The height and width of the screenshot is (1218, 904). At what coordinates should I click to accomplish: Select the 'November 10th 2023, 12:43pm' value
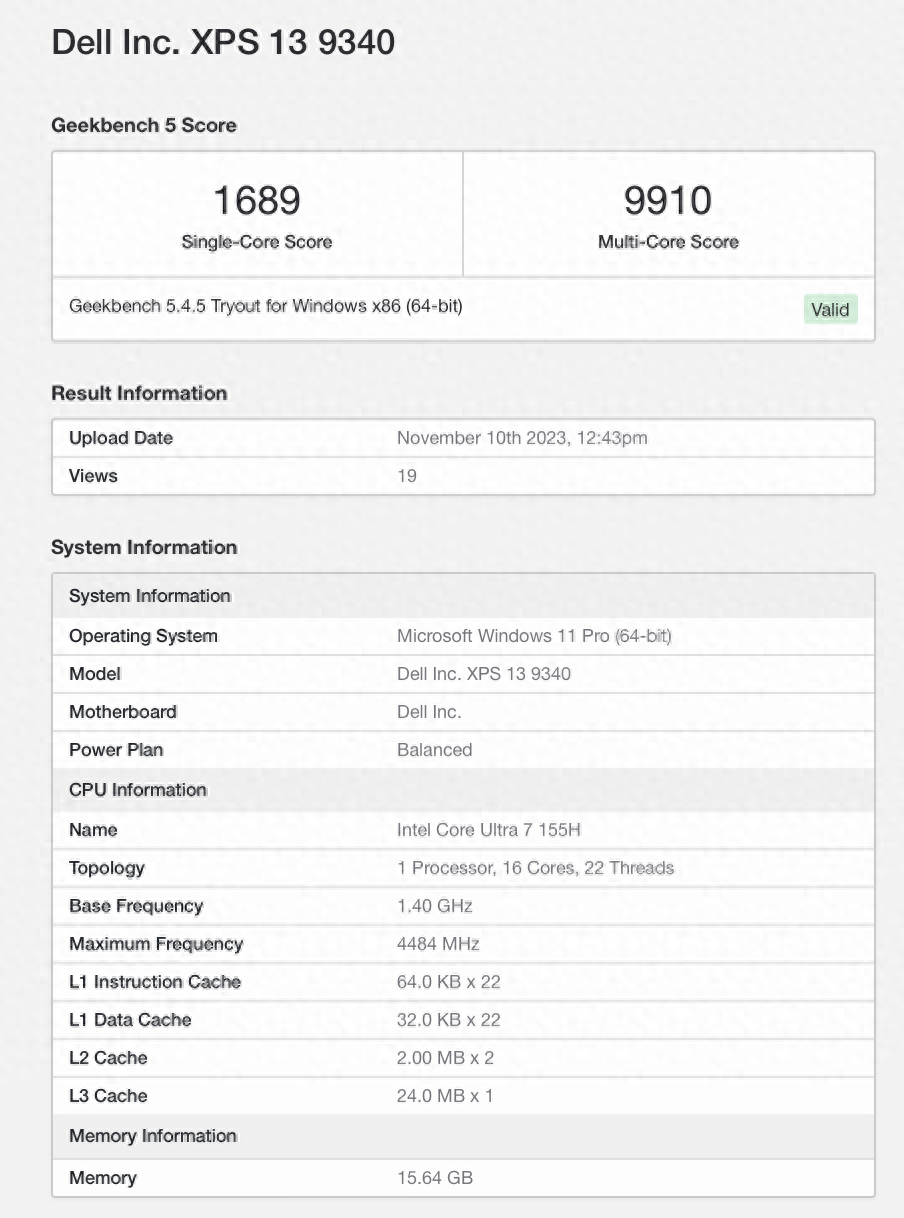(522, 438)
